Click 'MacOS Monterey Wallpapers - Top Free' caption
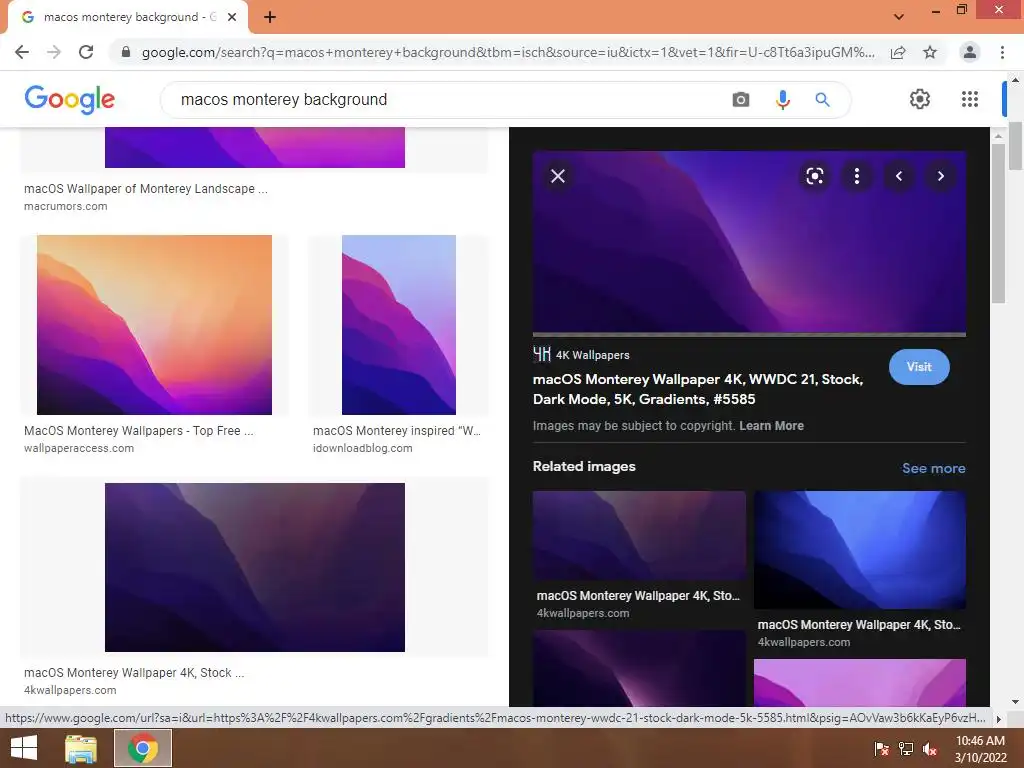The width and height of the screenshot is (1024, 768). [138, 431]
